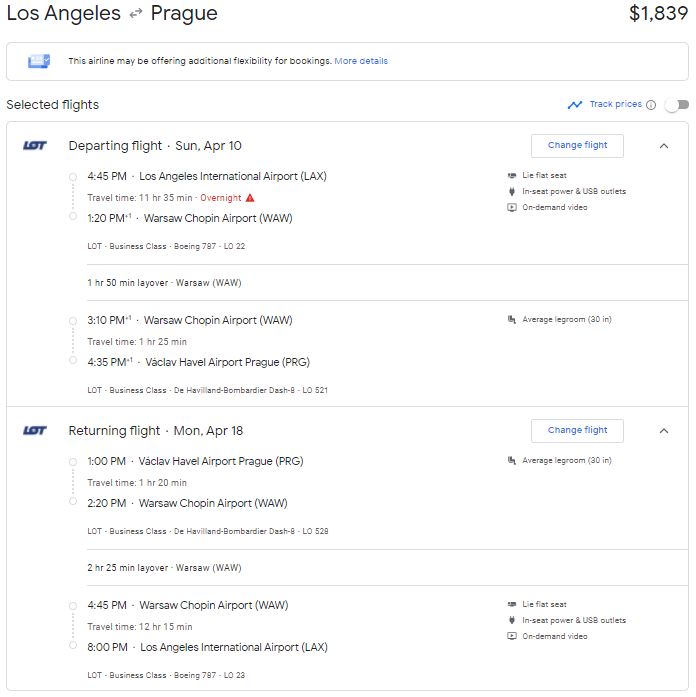Change flight for the returning trip
The image size is (696, 697).
click(577, 430)
